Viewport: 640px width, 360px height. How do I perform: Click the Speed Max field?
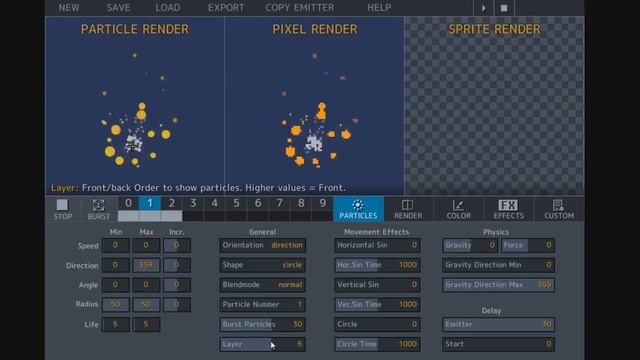click(146, 245)
